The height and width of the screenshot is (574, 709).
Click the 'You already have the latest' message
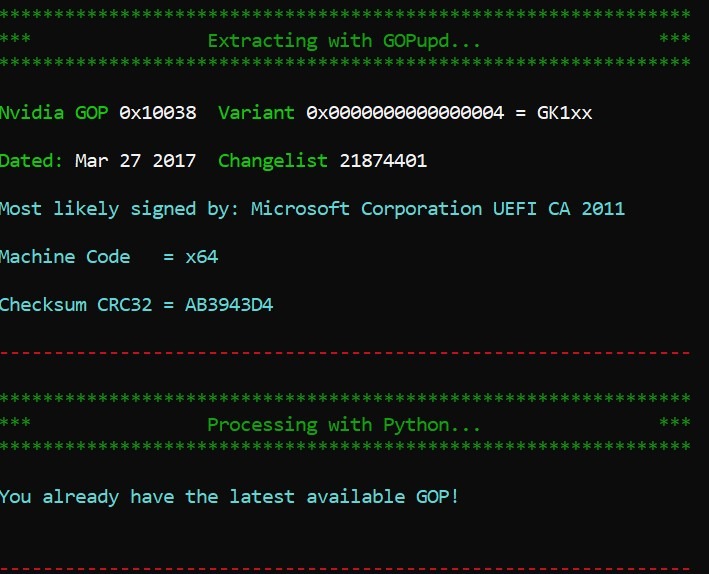click(230, 497)
